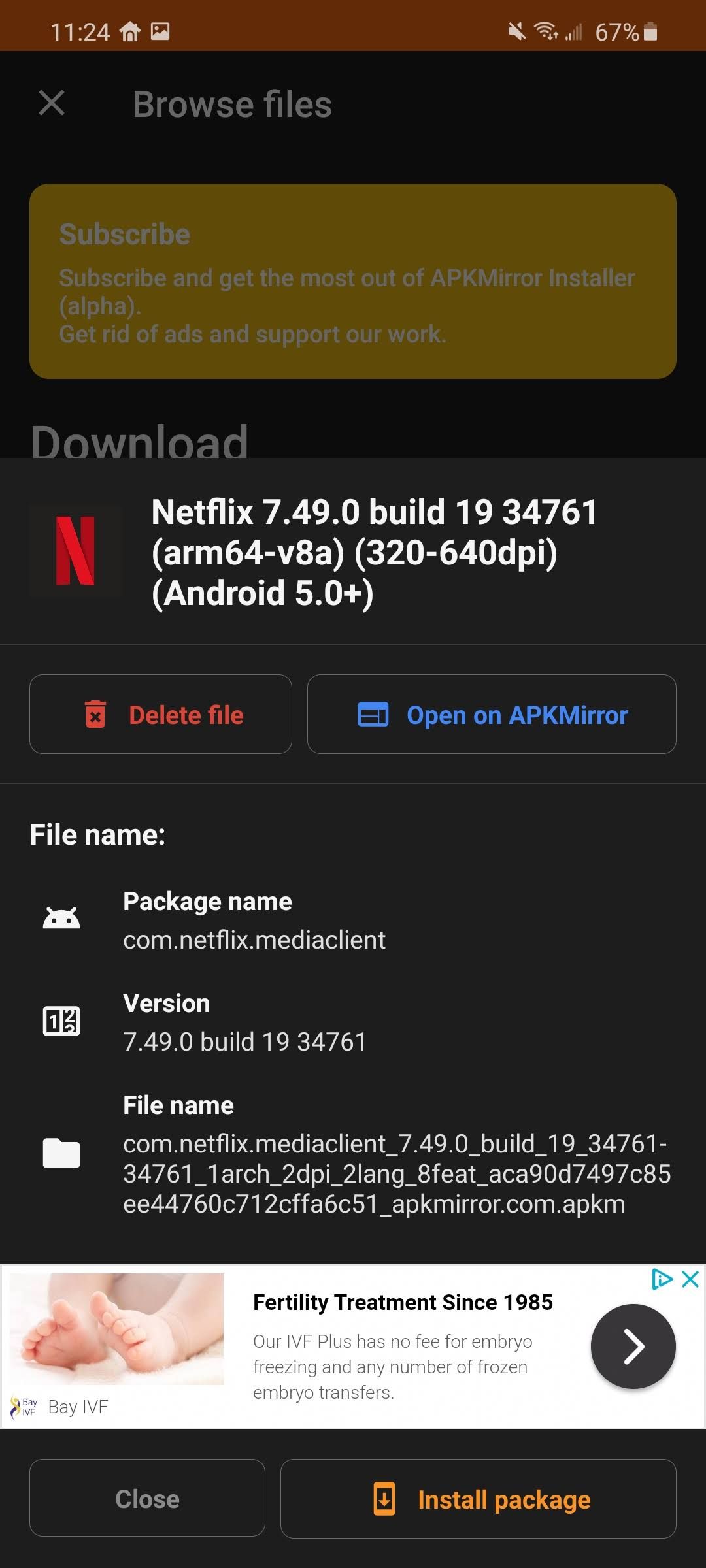
Task: Tap the Android robot icon by Package name
Action: pyautogui.click(x=62, y=917)
